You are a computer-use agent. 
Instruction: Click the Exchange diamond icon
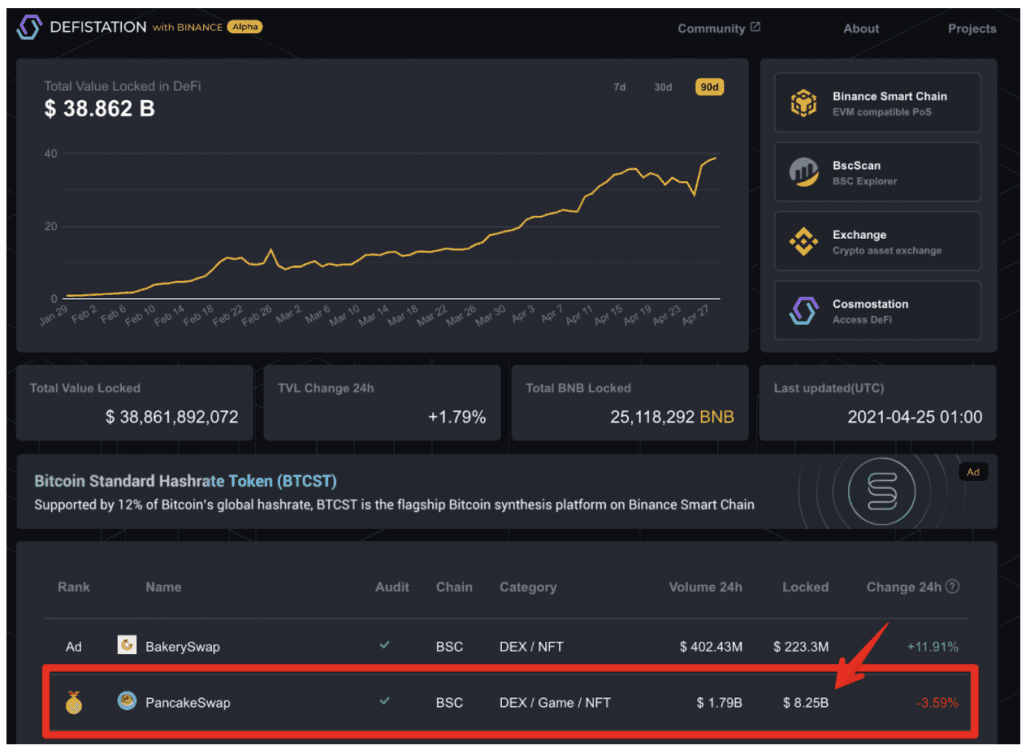click(804, 242)
